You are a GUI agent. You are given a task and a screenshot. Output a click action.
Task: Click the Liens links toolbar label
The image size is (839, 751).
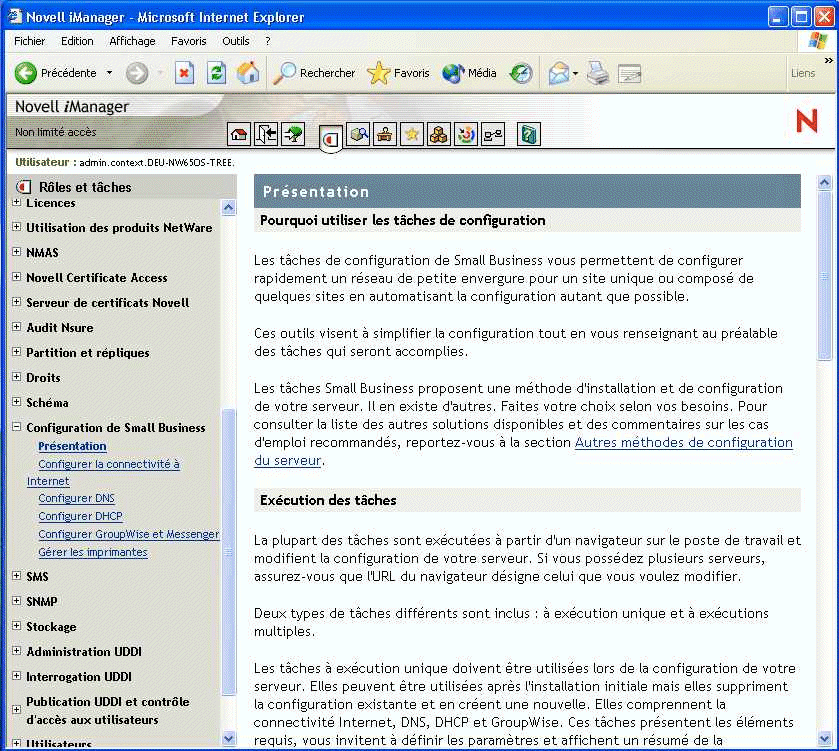(803, 73)
